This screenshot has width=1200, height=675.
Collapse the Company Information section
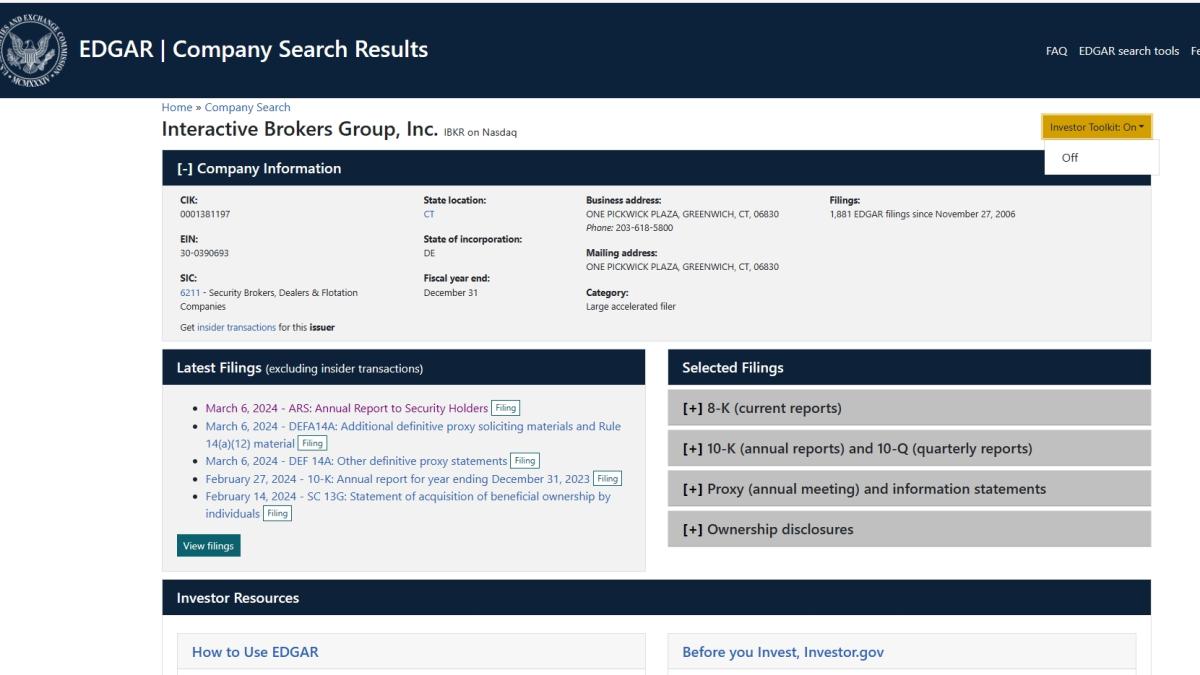point(185,168)
